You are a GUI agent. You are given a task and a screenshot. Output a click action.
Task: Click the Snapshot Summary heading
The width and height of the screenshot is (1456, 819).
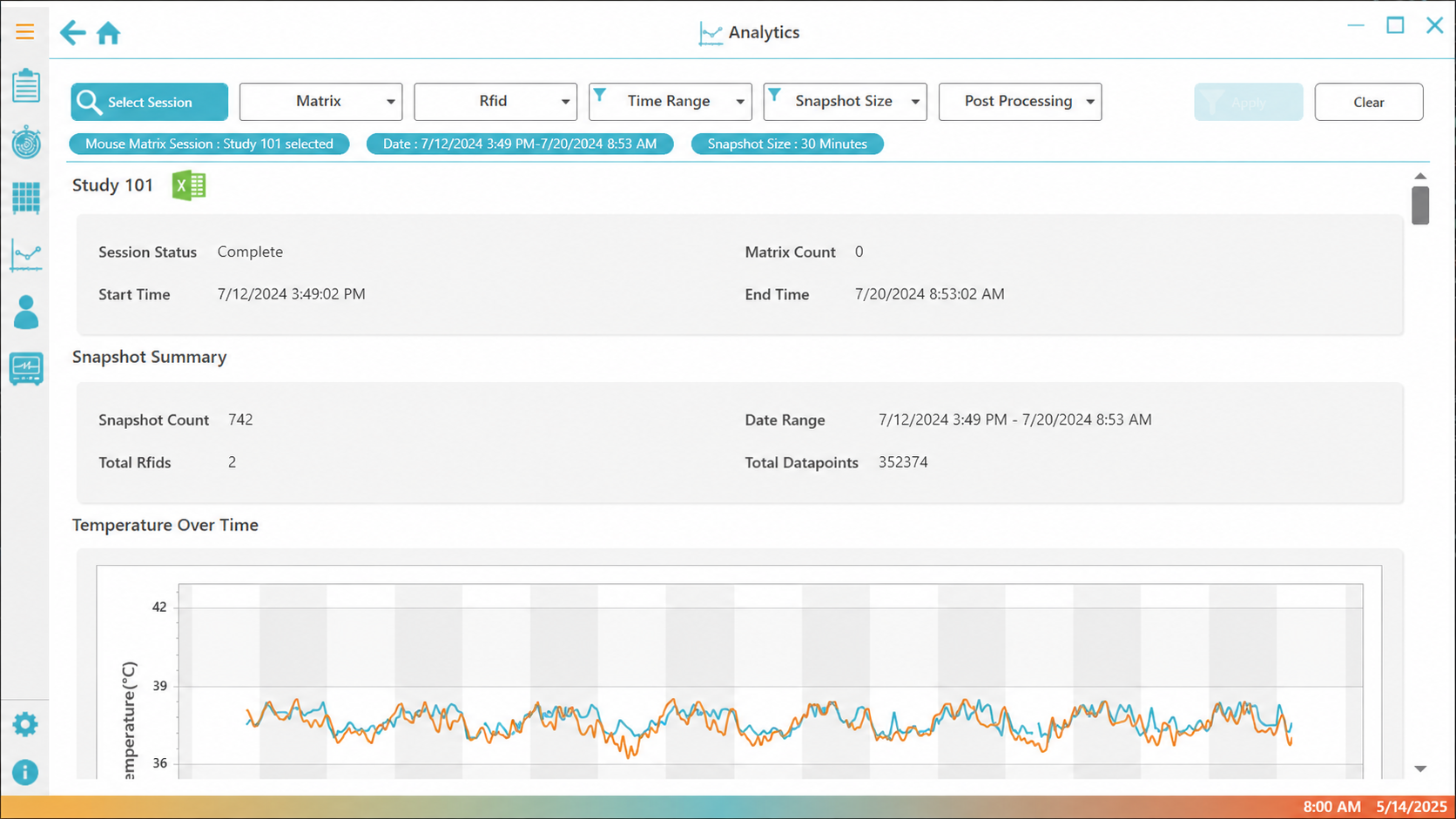[149, 357]
